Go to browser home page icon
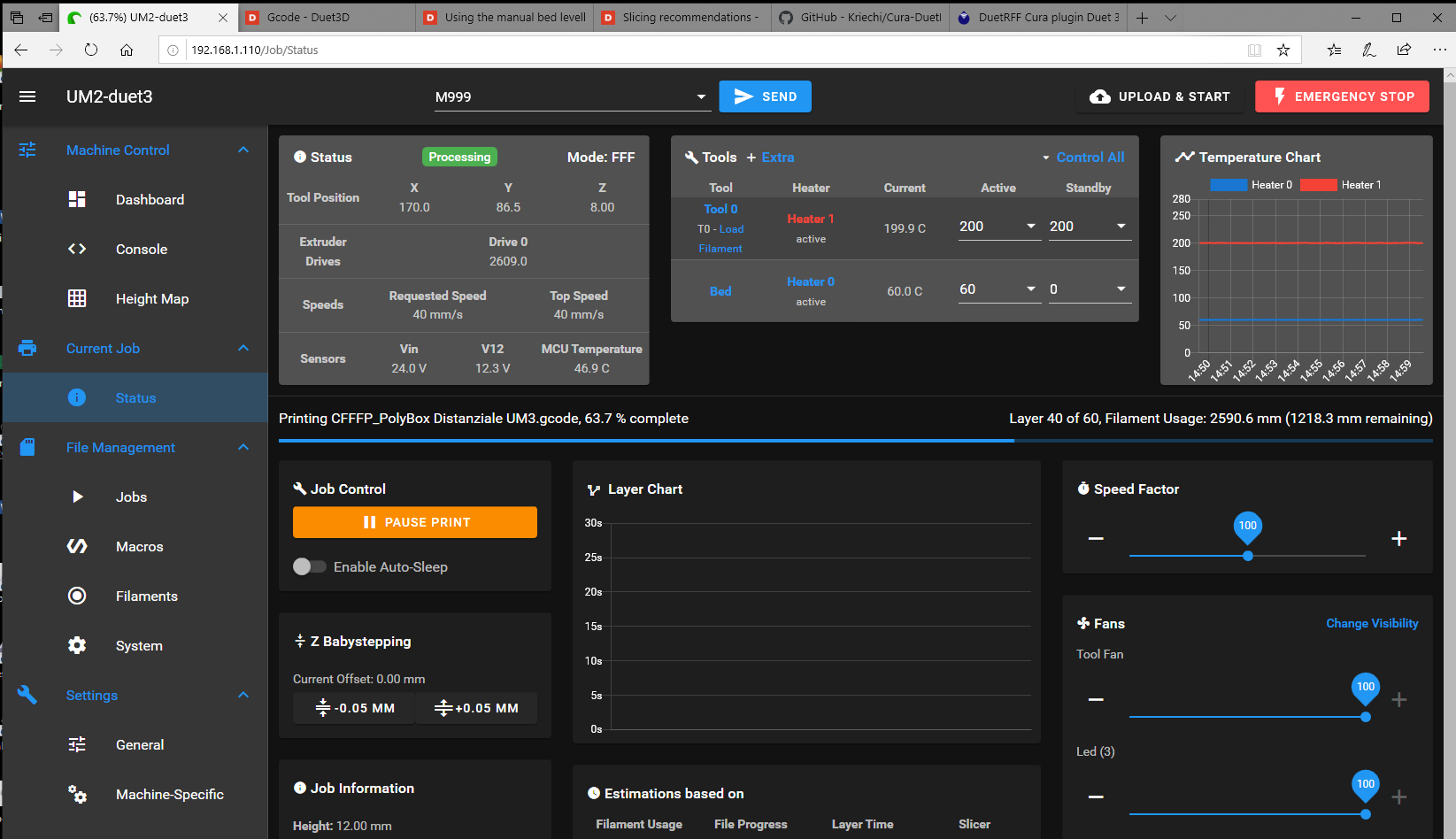 point(127,50)
